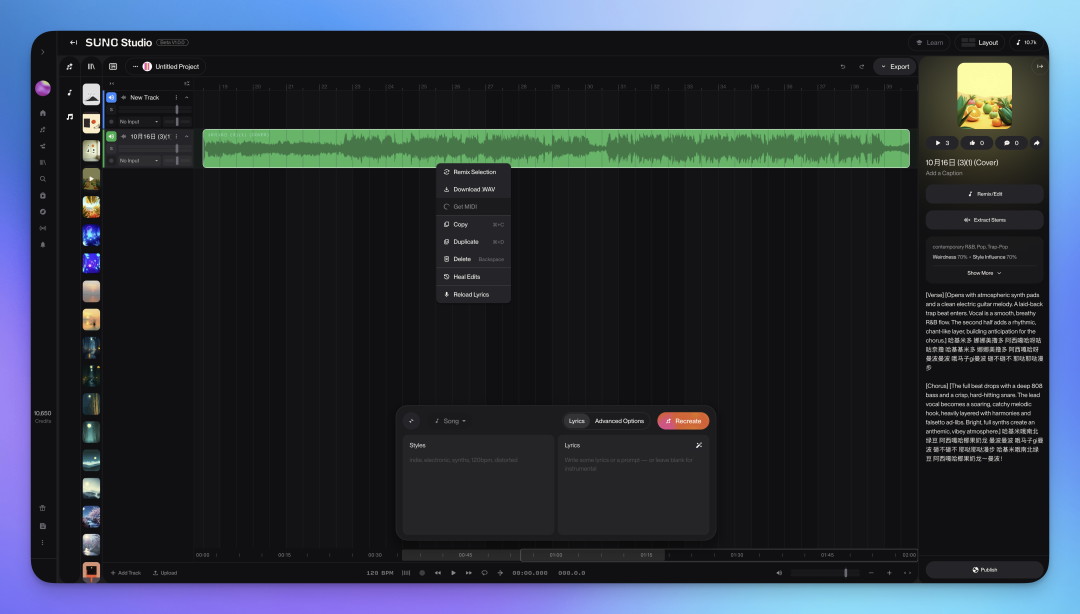Toggle solo S on New Track
The image size is (1080, 614).
pyautogui.click(x=112, y=110)
